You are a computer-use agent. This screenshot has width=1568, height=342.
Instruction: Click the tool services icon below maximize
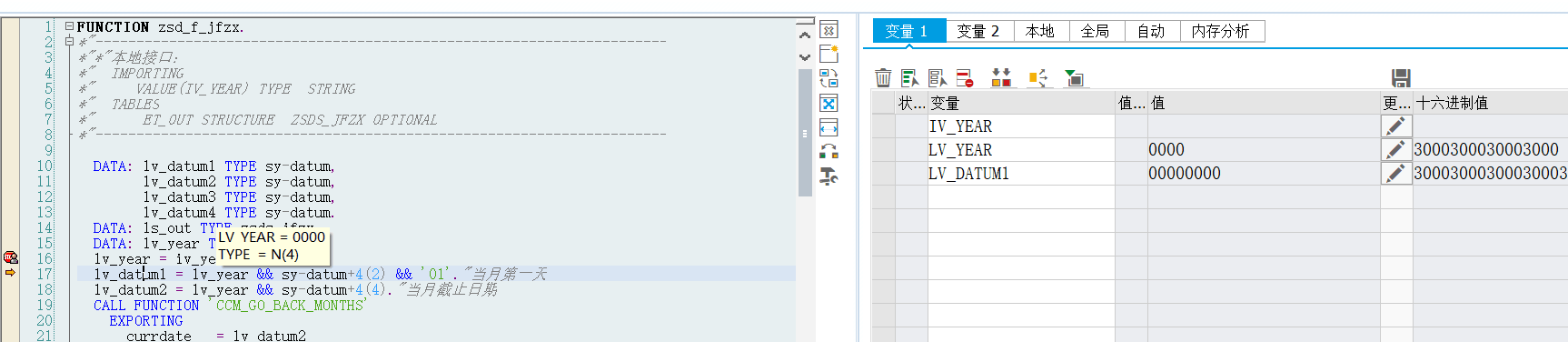[x=829, y=152]
